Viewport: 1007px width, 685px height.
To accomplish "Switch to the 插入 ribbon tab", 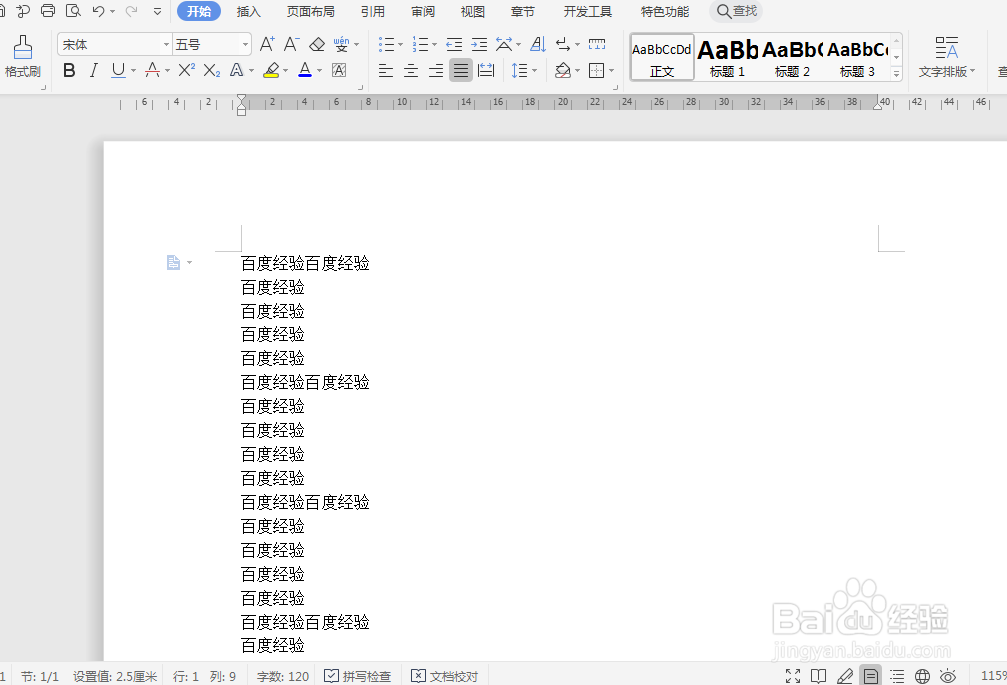I will 248,11.
